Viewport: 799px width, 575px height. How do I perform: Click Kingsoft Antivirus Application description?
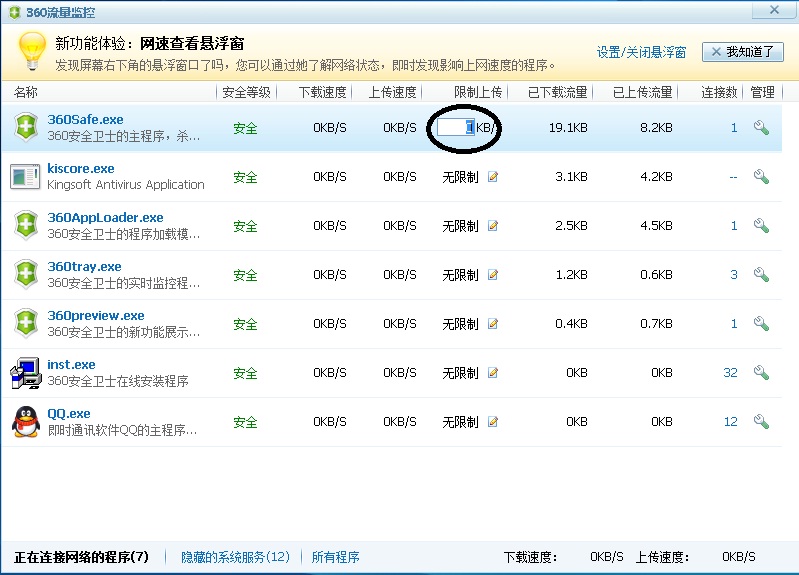[125, 185]
